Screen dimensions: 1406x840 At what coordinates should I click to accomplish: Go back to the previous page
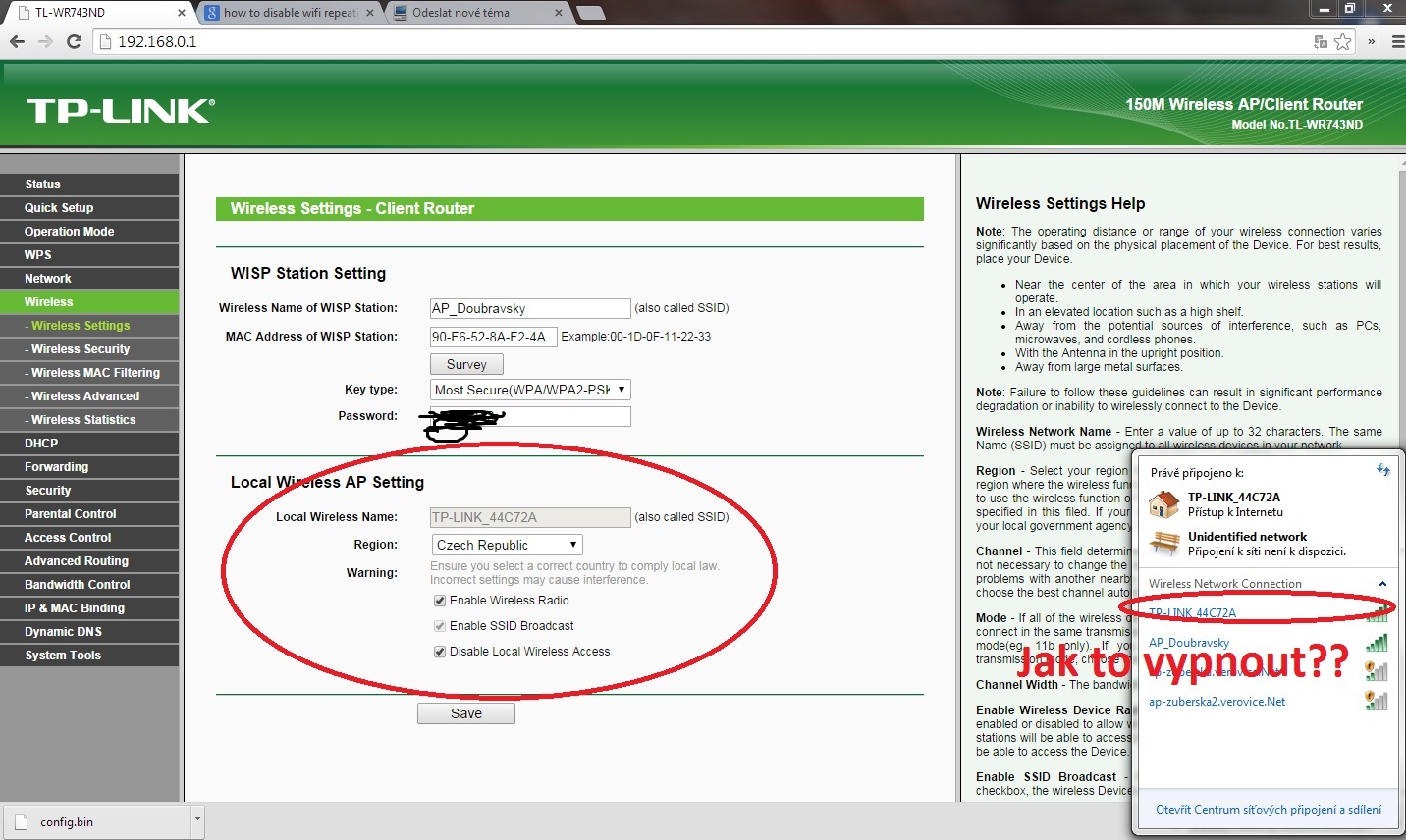pyautogui.click(x=17, y=41)
